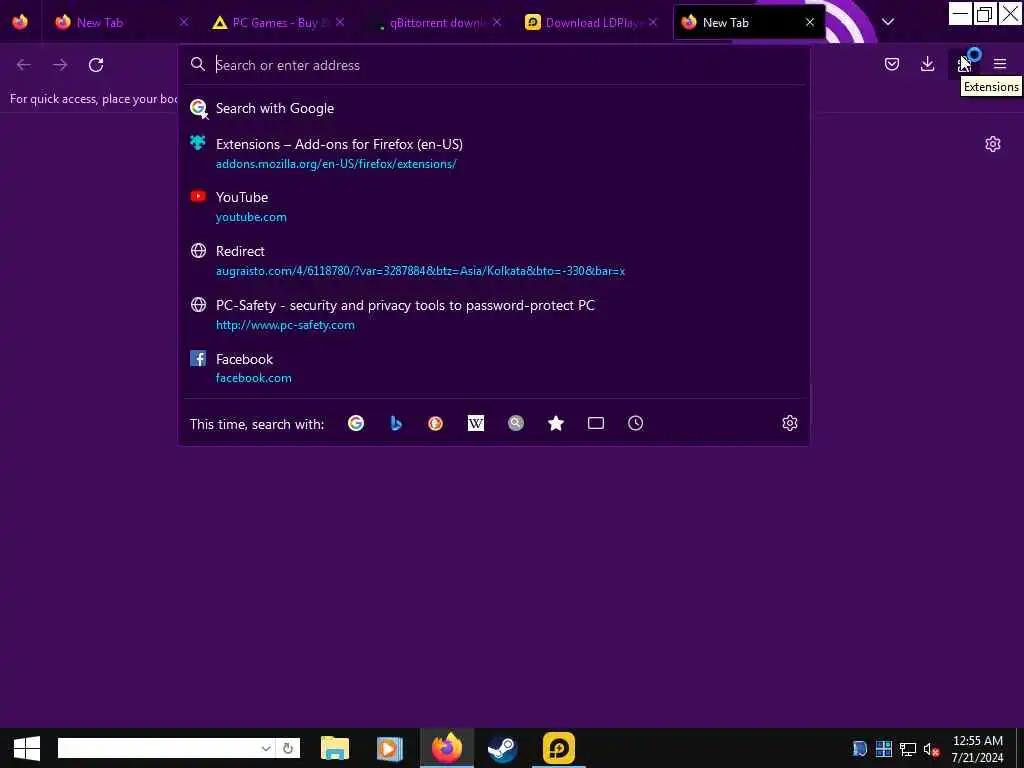The height and width of the screenshot is (768, 1024).
Task: Search in Bookmarks using star icon
Action: click(556, 423)
